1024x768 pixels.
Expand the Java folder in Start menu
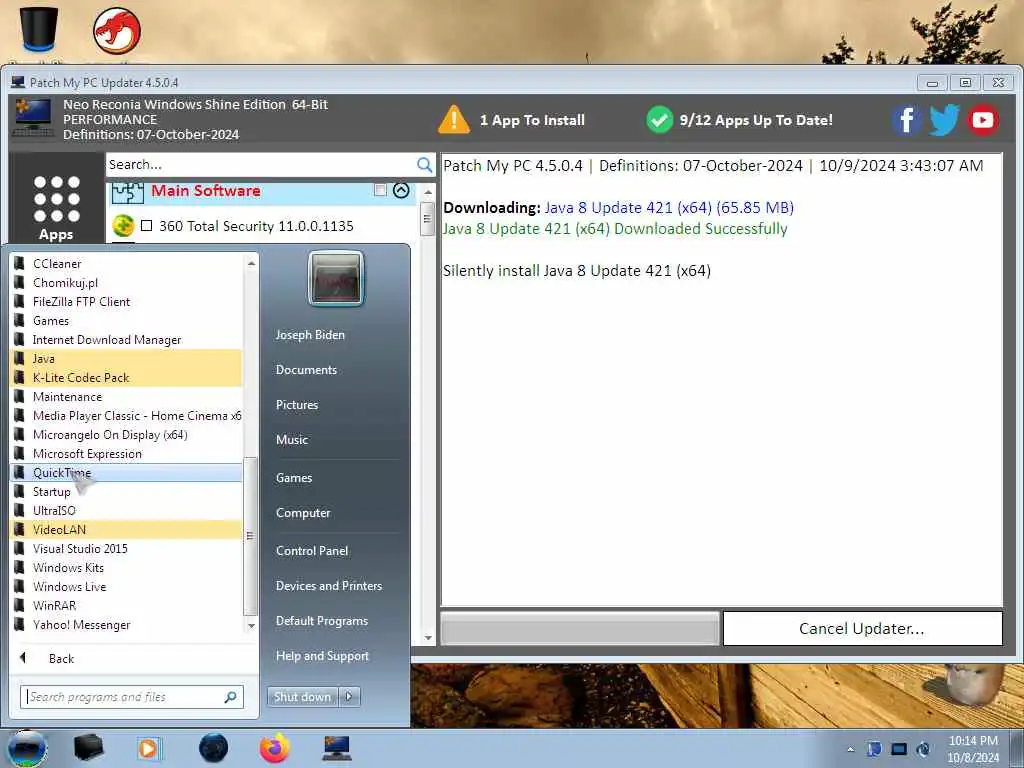coord(127,359)
